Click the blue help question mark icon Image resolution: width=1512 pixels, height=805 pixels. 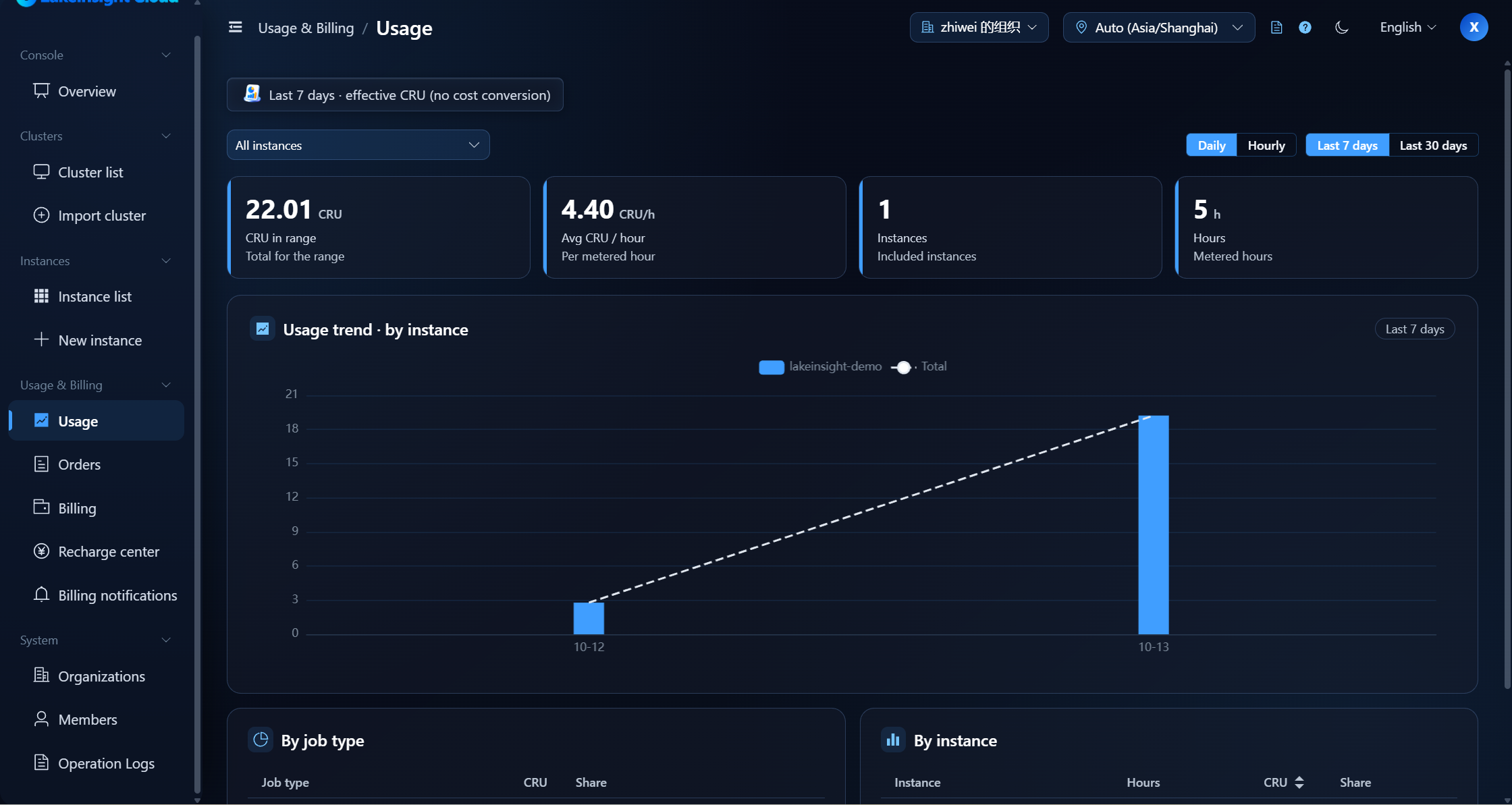[1305, 27]
